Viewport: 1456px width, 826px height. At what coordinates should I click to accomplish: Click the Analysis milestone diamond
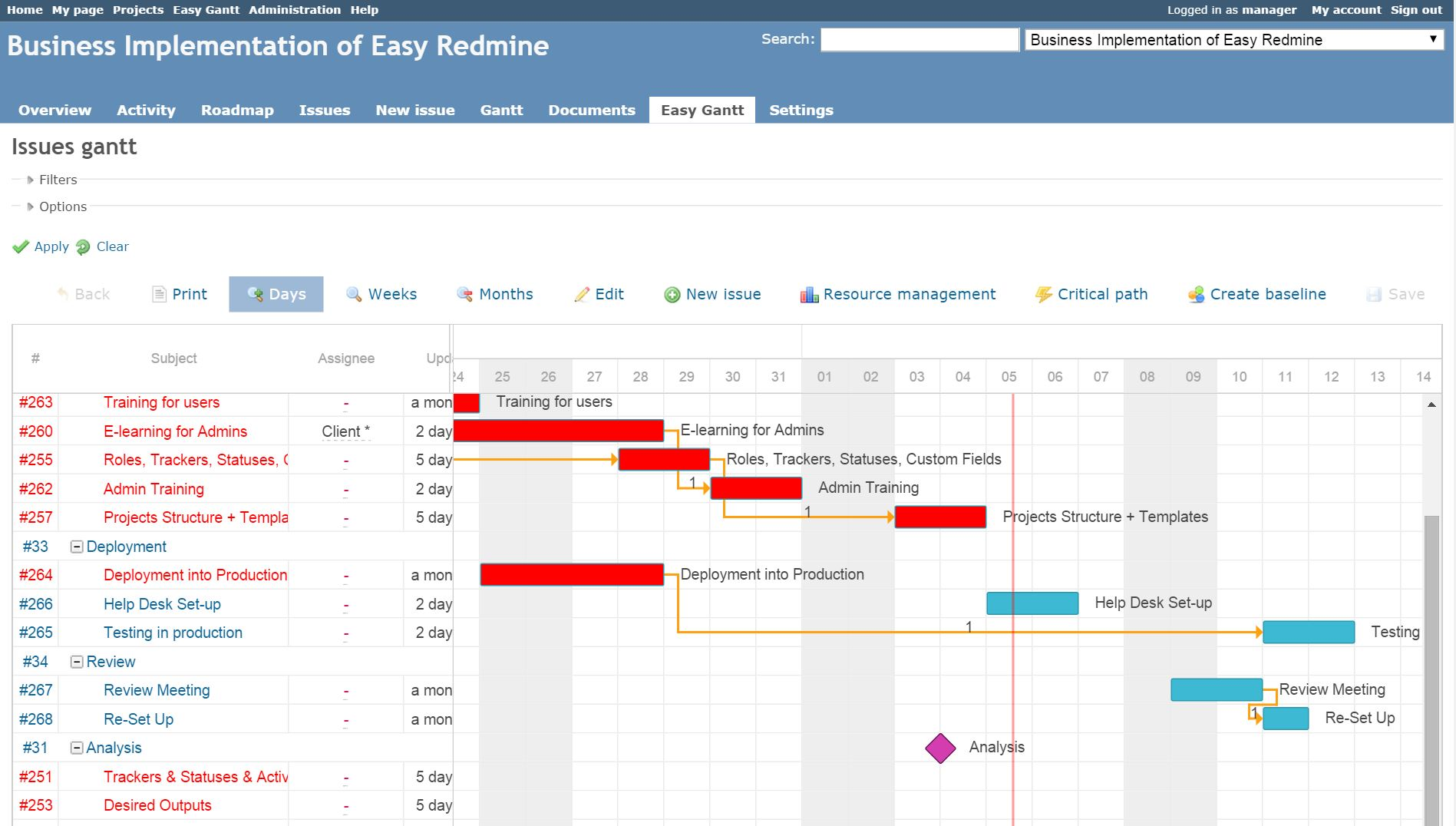click(940, 747)
